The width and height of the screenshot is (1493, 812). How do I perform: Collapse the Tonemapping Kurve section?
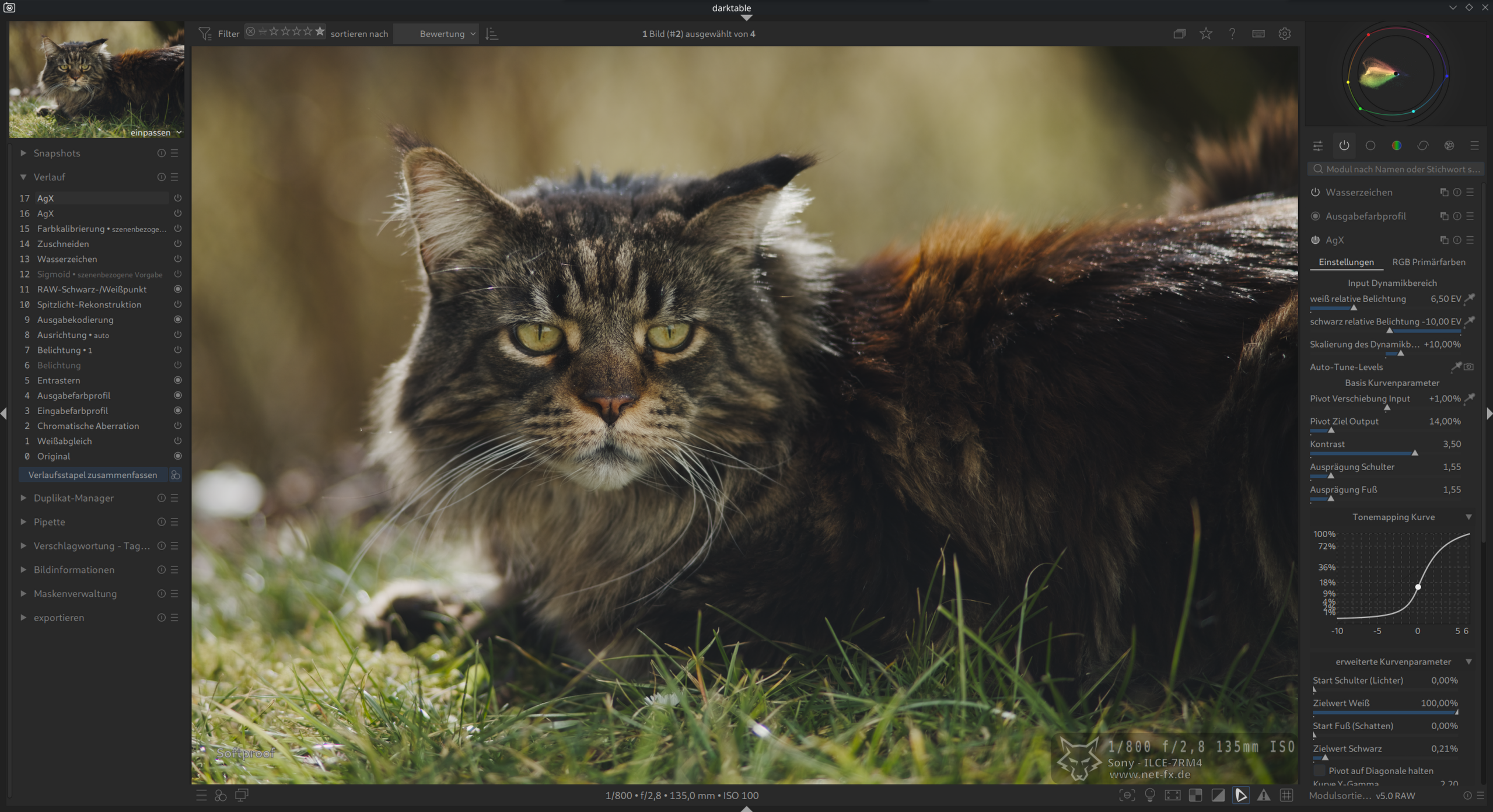[1468, 517]
